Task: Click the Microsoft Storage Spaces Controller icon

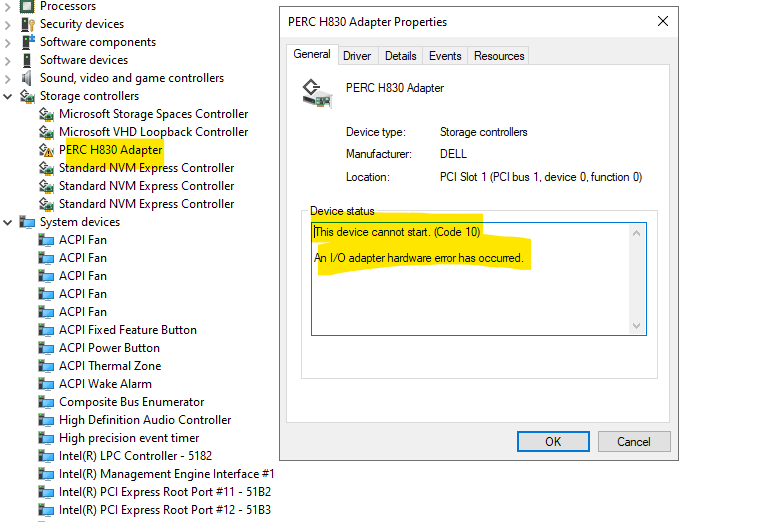Action: click(x=46, y=114)
